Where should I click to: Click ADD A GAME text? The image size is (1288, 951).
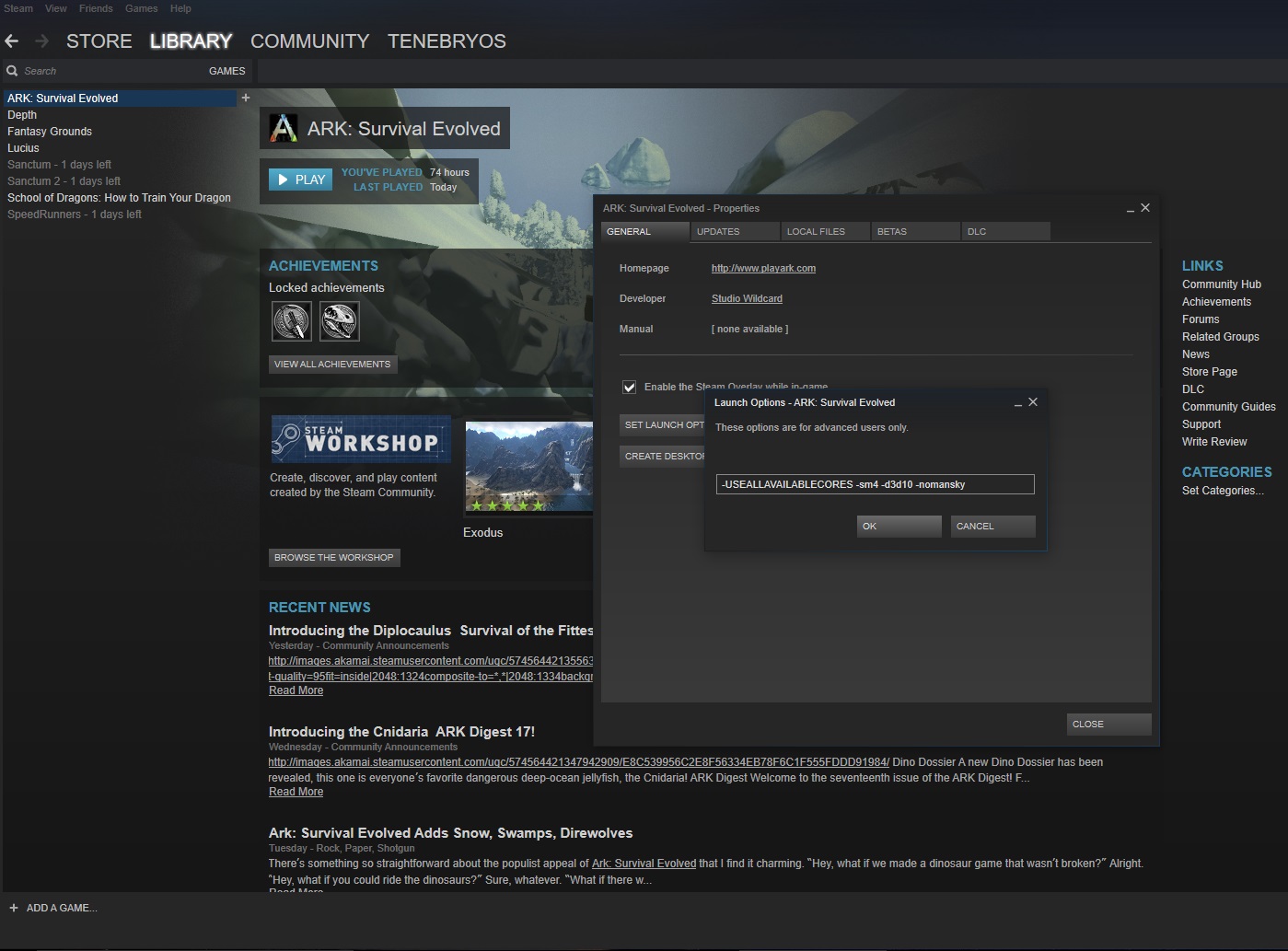pyautogui.click(x=62, y=908)
